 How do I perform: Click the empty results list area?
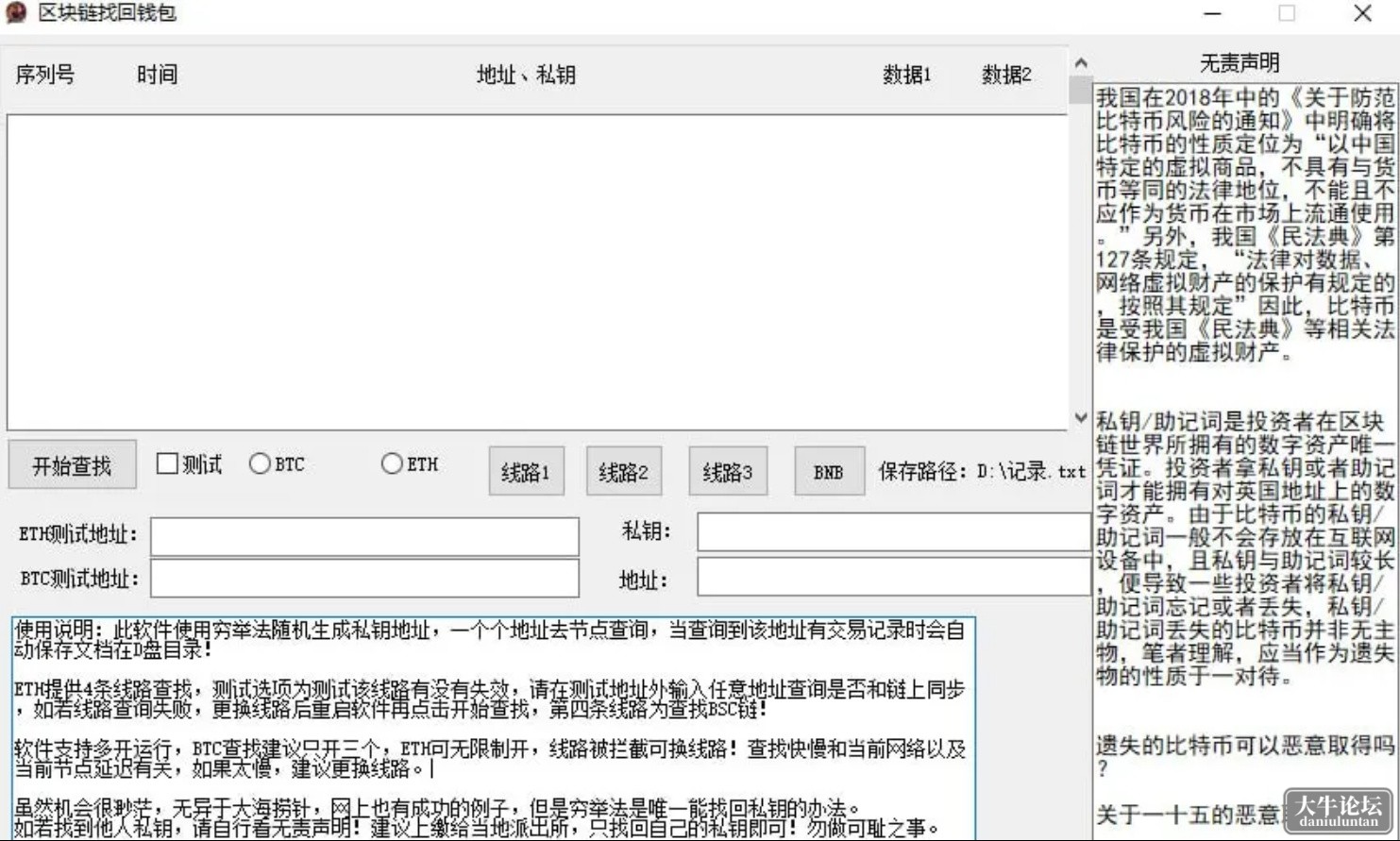click(537, 273)
